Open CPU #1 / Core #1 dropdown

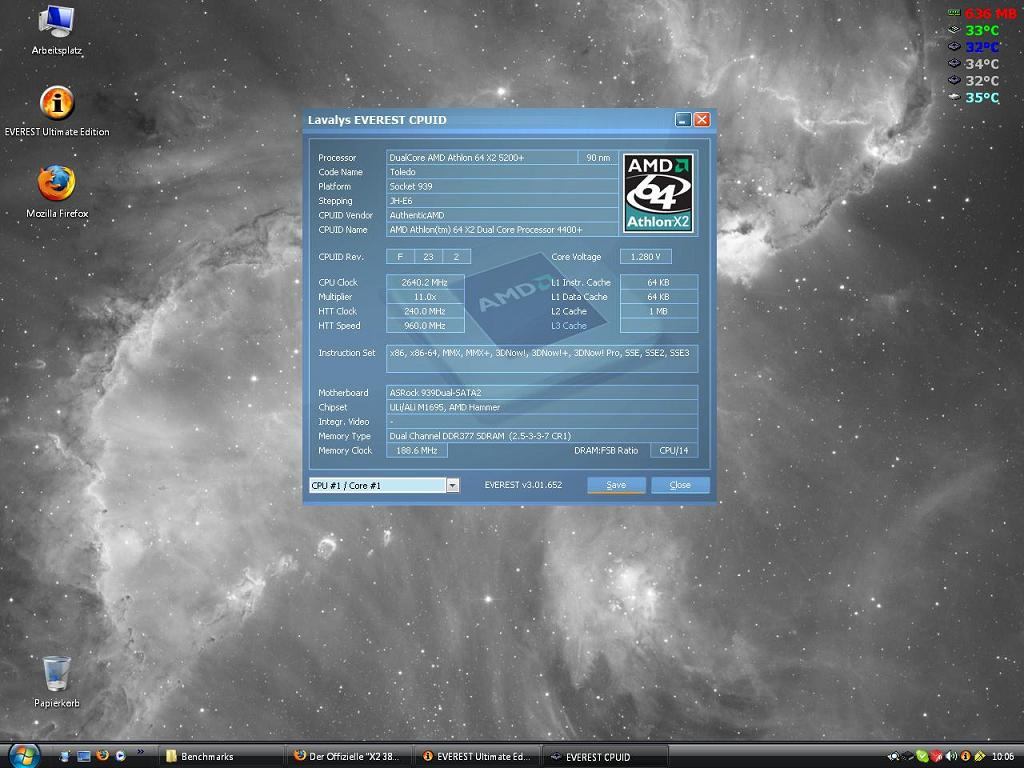(453, 485)
